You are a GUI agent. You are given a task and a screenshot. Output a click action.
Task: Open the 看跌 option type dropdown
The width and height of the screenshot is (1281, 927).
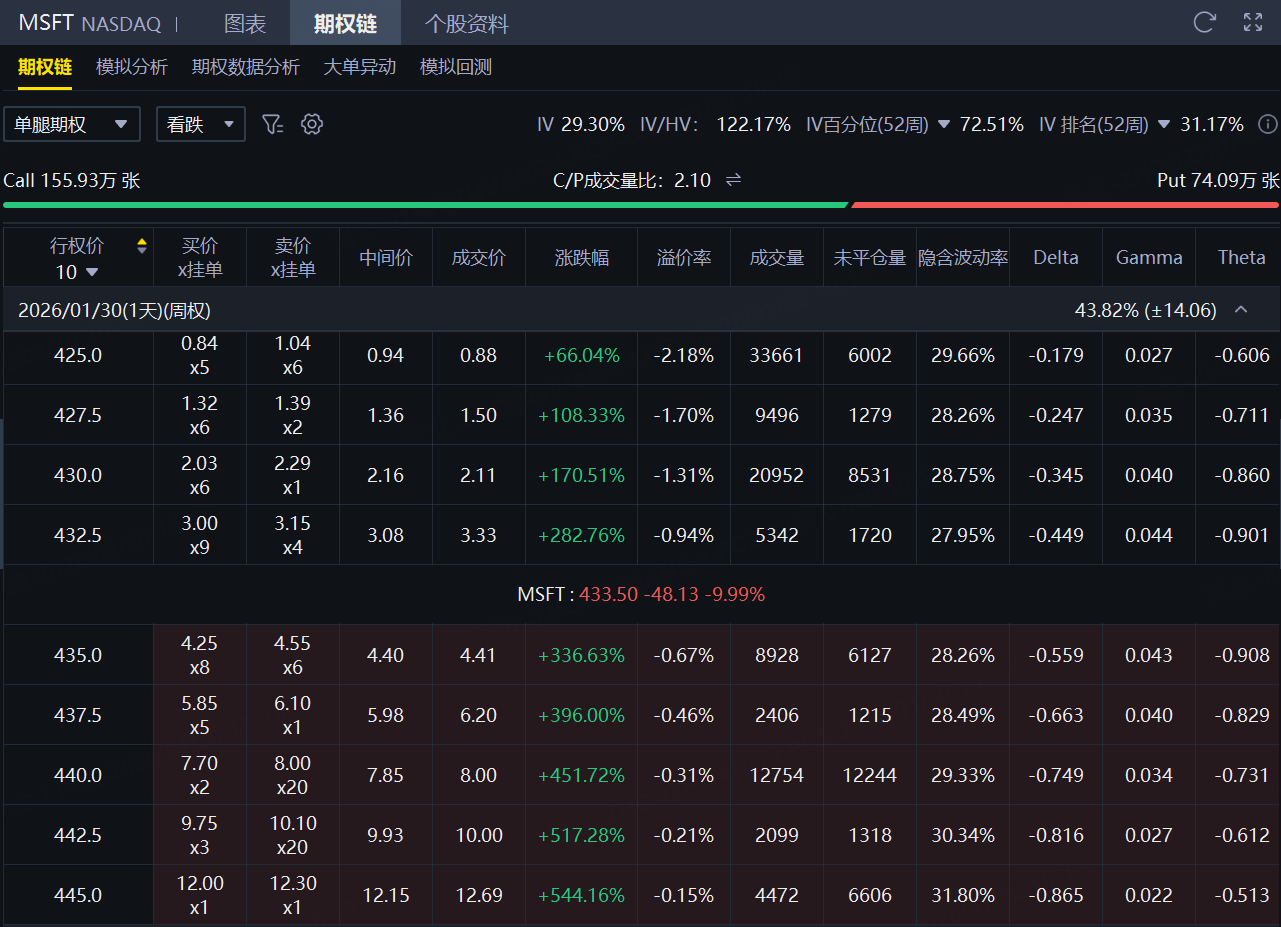pos(200,124)
